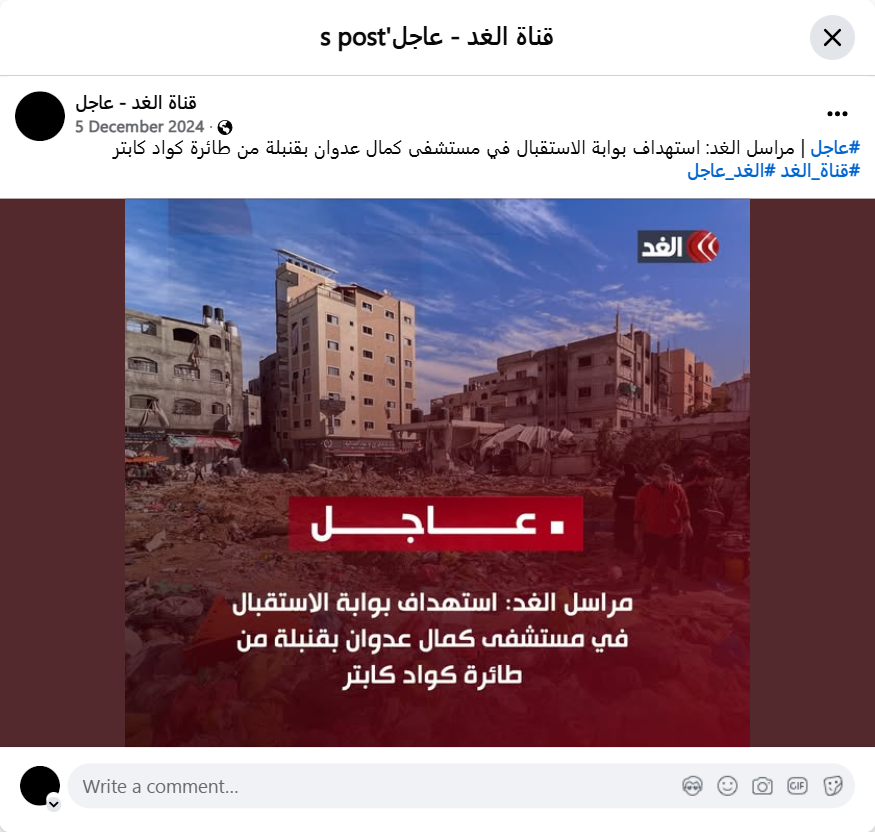The width and height of the screenshot is (875, 832).
Task: Open the #قناة_الغد hashtag
Action: click(x=820, y=171)
